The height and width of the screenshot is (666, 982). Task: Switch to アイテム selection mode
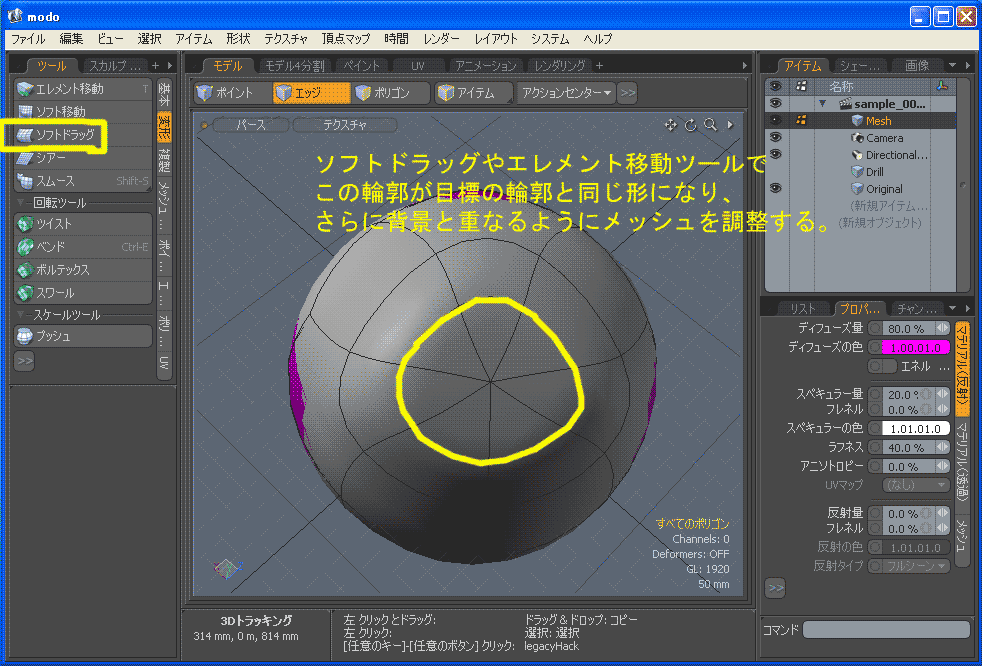pyautogui.click(x=474, y=93)
